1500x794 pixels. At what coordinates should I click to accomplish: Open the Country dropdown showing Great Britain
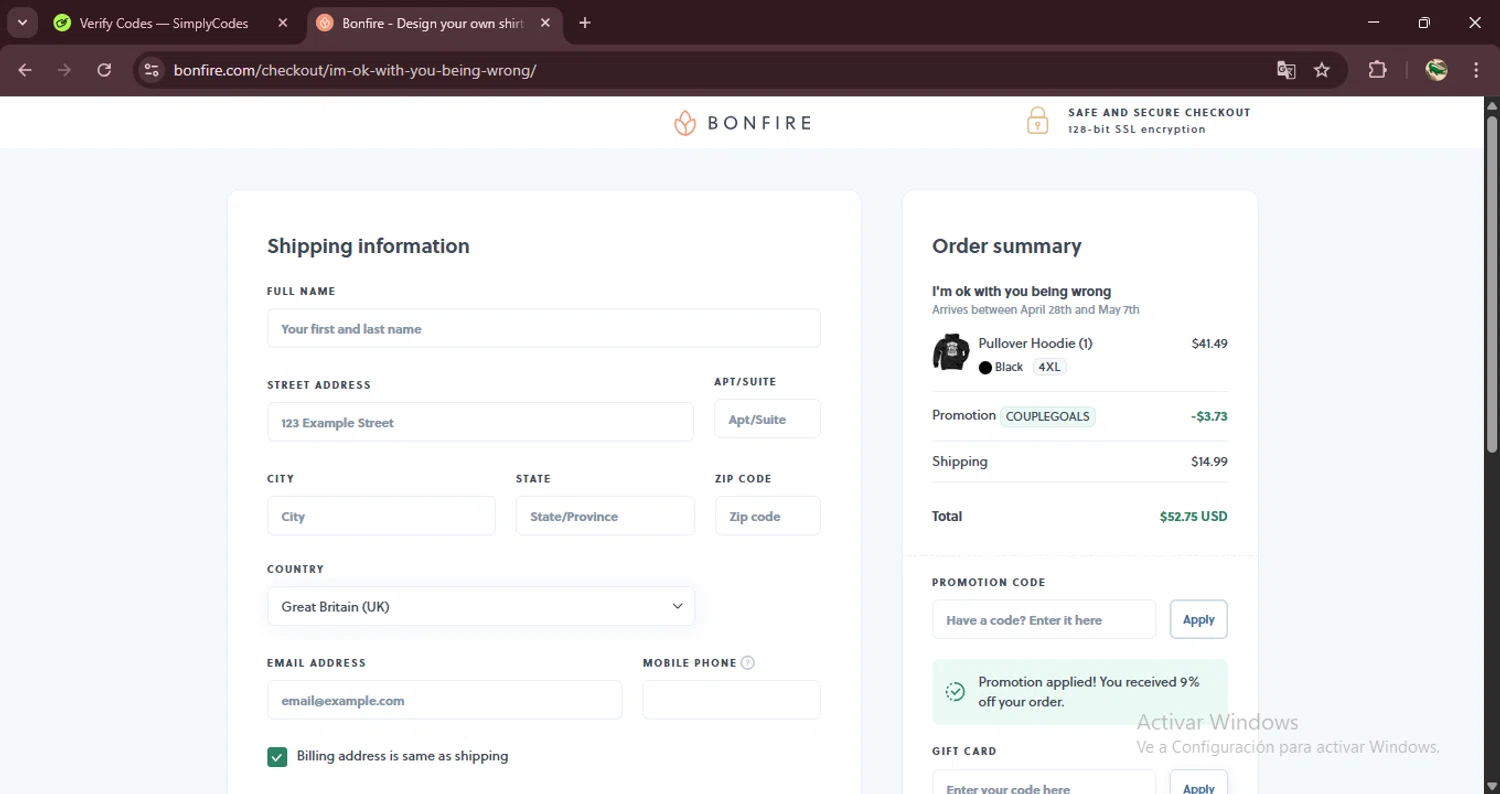coord(481,606)
